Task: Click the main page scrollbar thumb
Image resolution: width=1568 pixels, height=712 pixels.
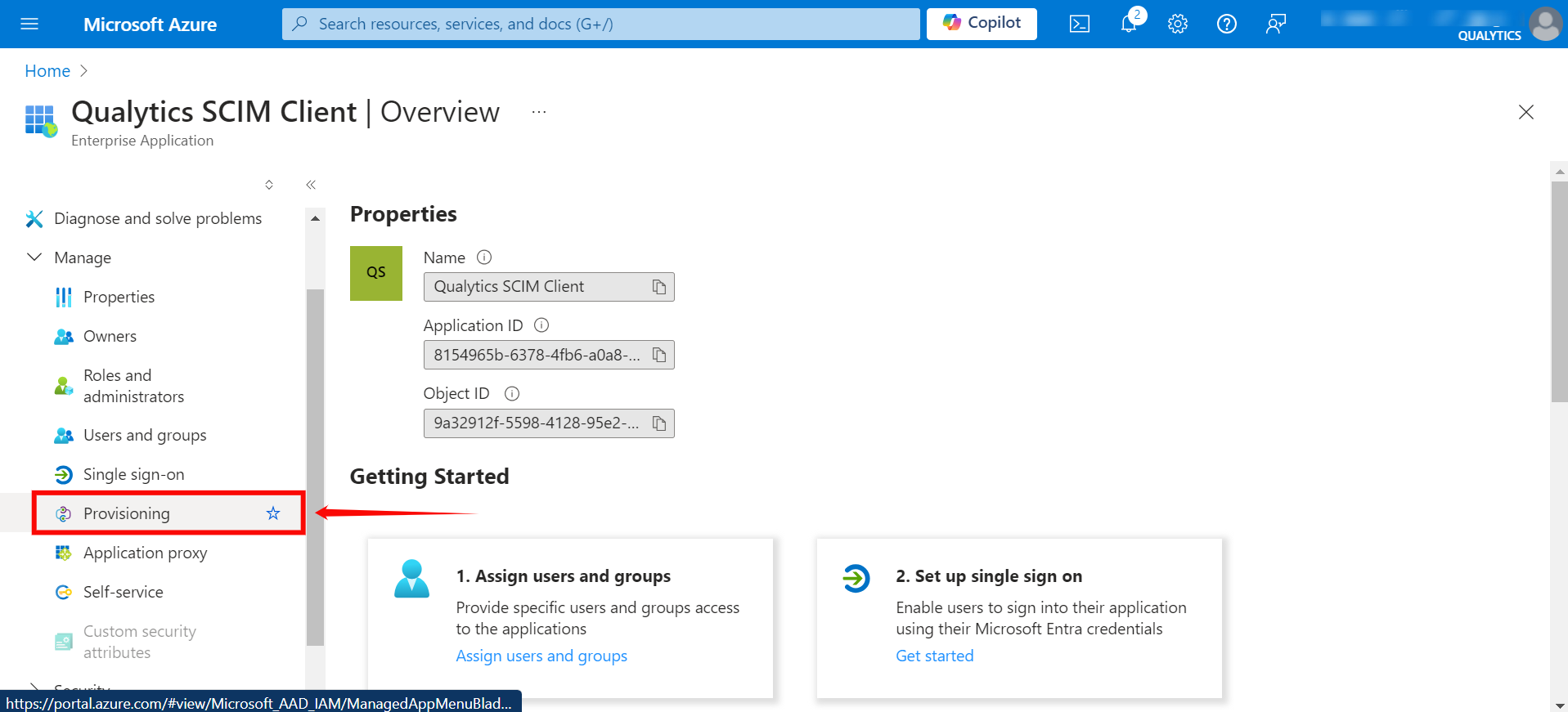Action: point(1560,292)
